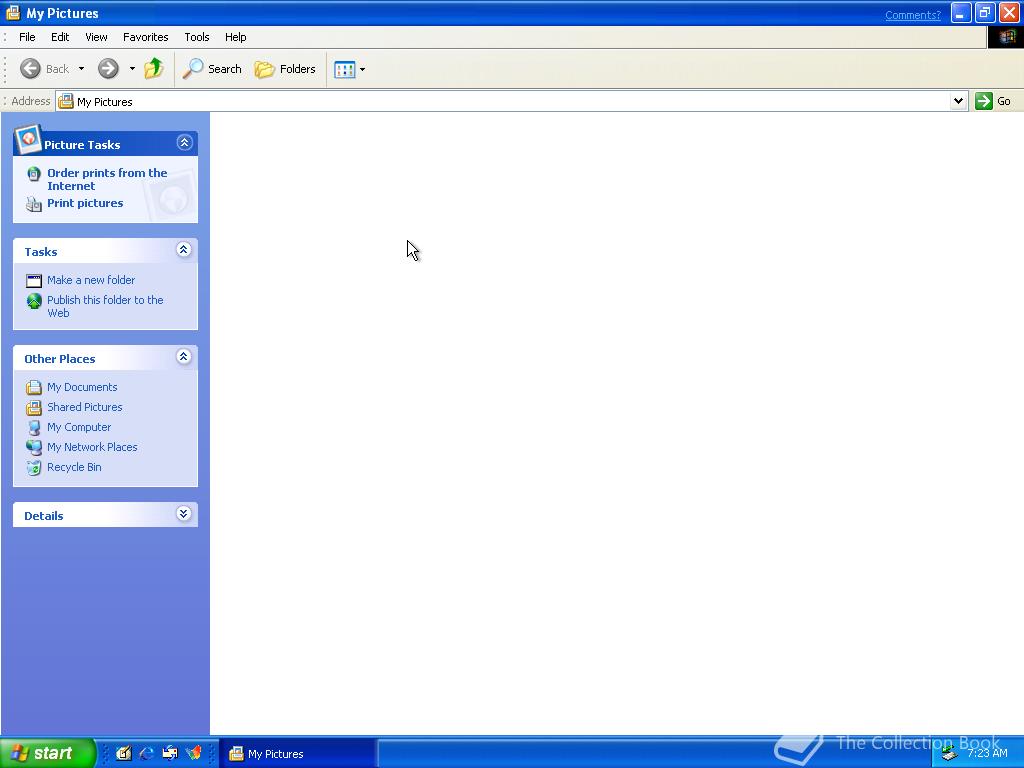Open My Computer link
The width and height of the screenshot is (1024, 768).
[x=79, y=427]
